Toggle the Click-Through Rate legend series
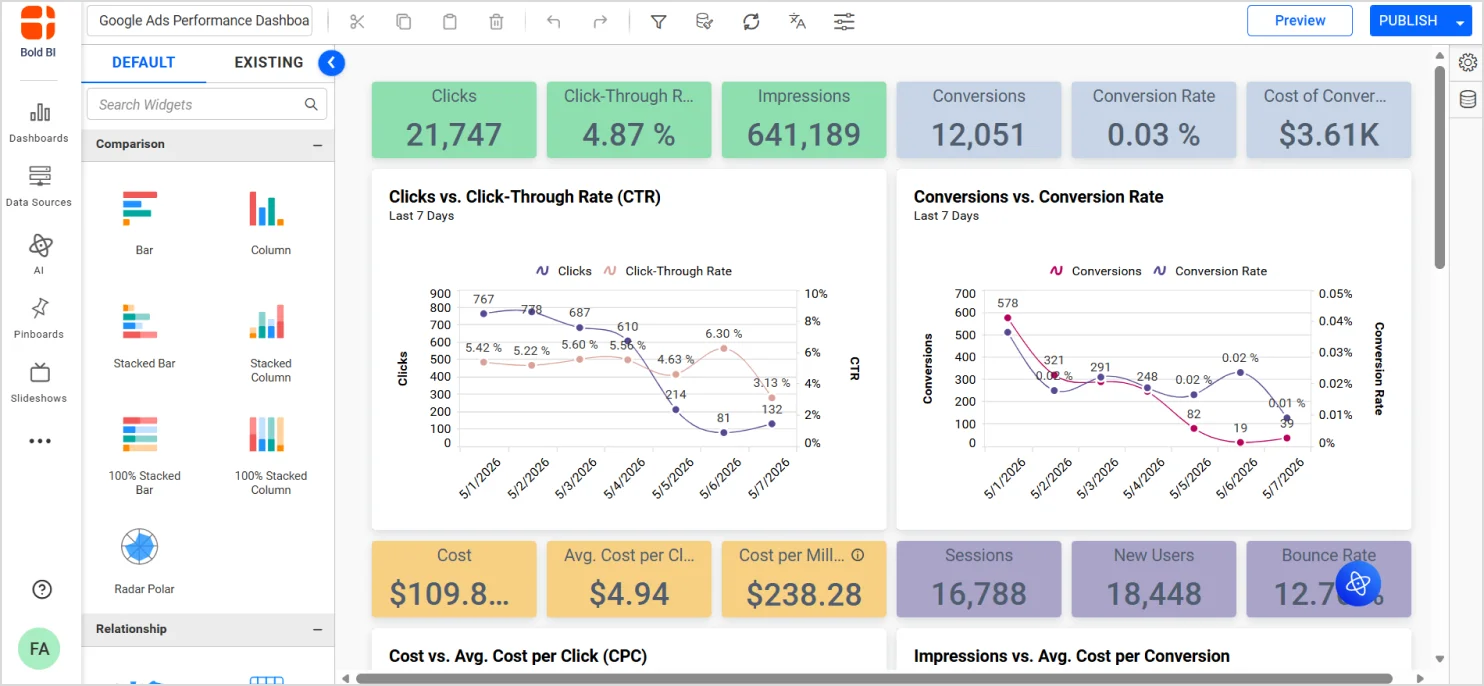 667,271
